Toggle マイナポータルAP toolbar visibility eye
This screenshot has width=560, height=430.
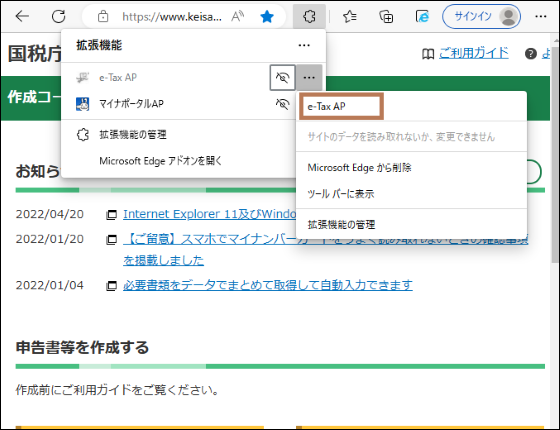[x=282, y=104]
